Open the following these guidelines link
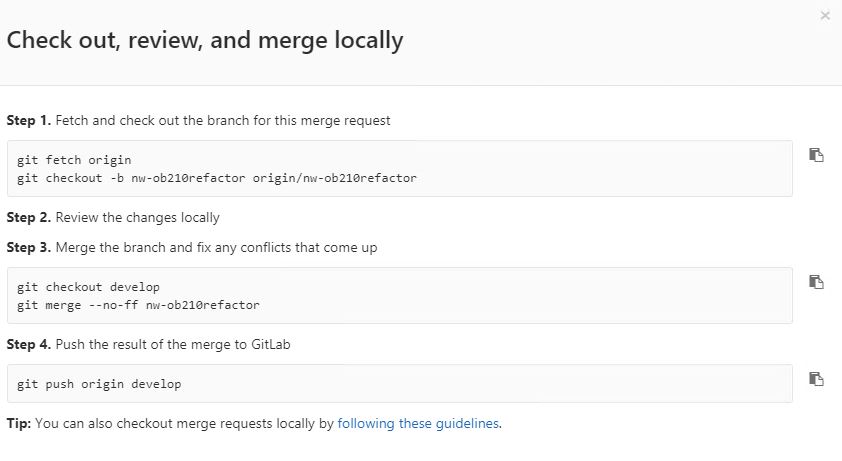The width and height of the screenshot is (842, 461). click(x=418, y=423)
